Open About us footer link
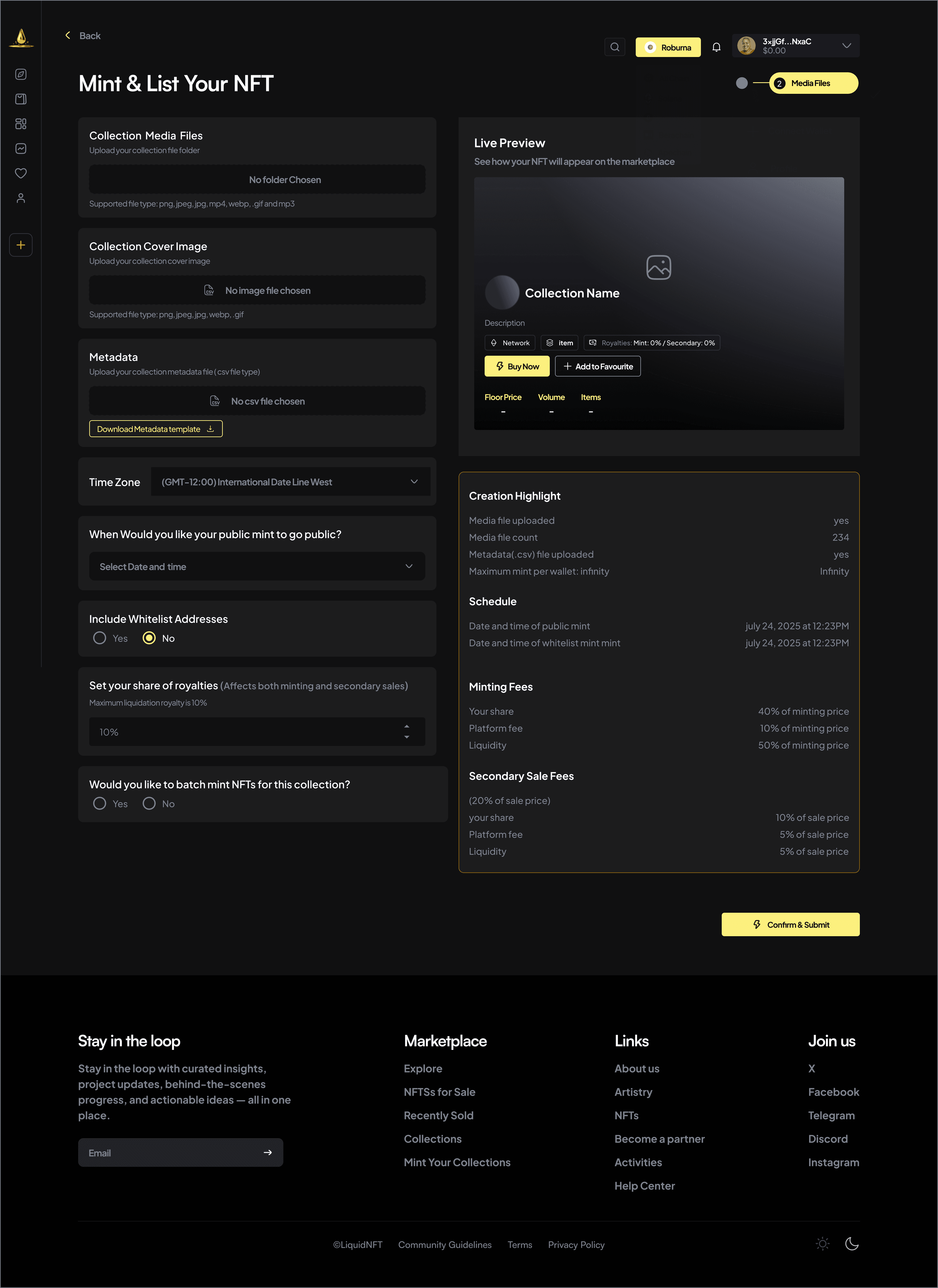Image resolution: width=938 pixels, height=1288 pixels. click(637, 1068)
